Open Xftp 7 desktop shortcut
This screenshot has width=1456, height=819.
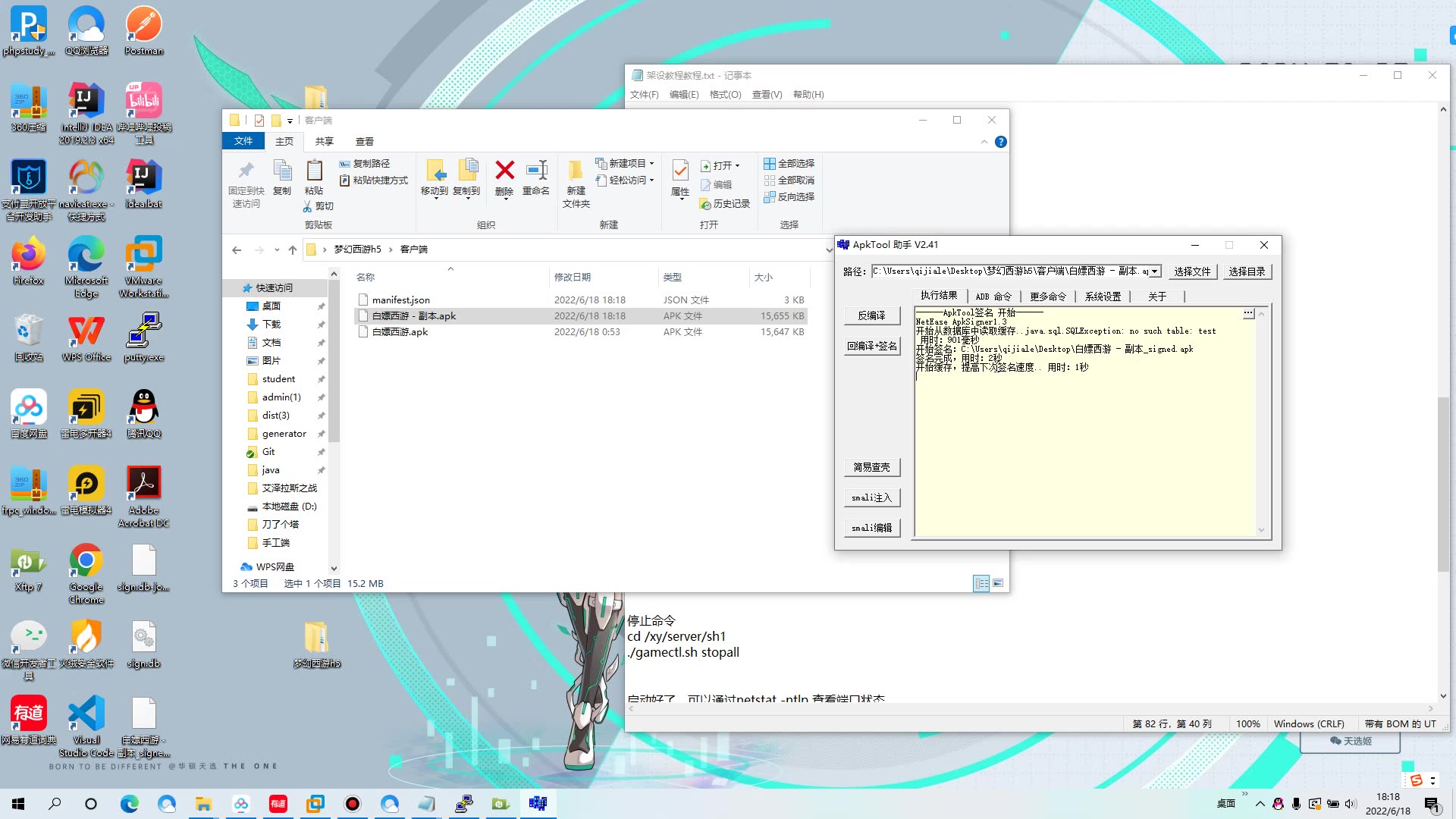29,567
